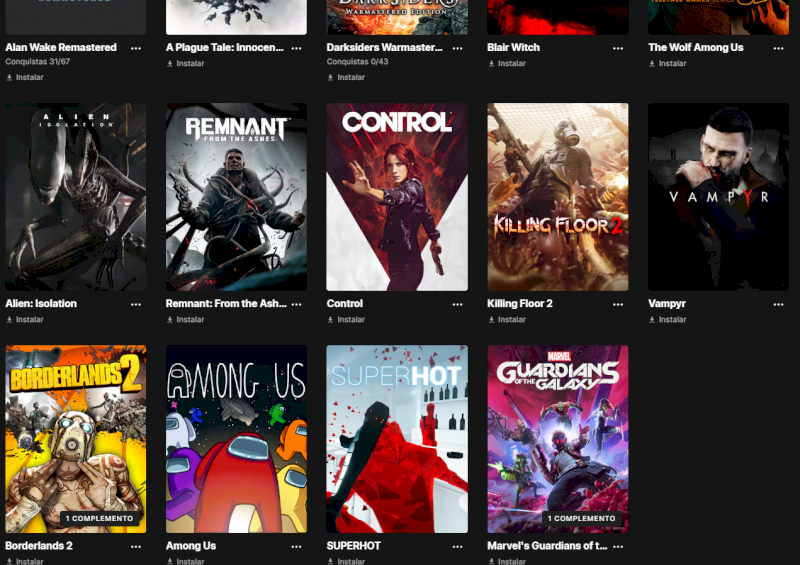Open the Guardians of the Galaxy cover
This screenshot has width=800, height=565.
pos(558,439)
